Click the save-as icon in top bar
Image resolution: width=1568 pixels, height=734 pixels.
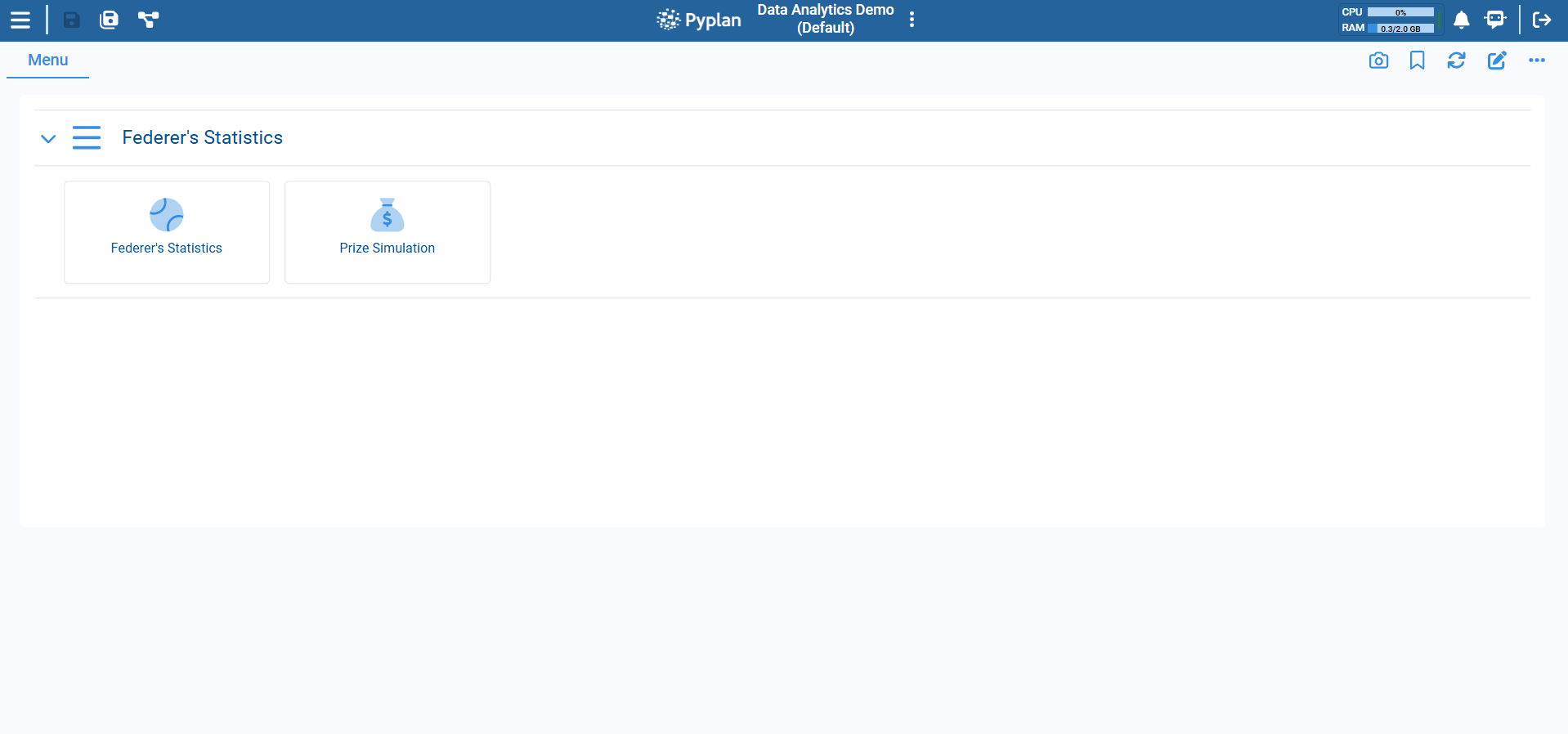tap(109, 20)
